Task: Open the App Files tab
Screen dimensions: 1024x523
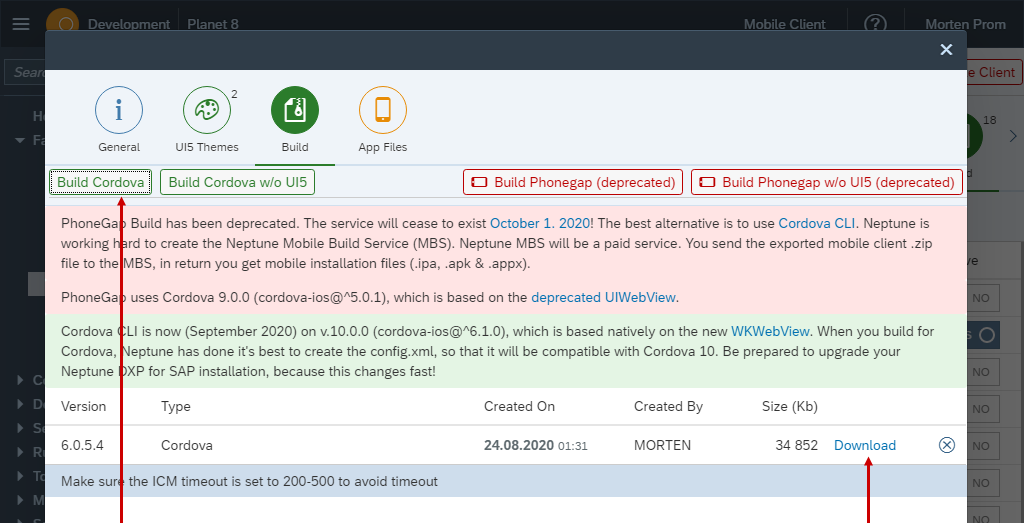Action: click(x=383, y=120)
